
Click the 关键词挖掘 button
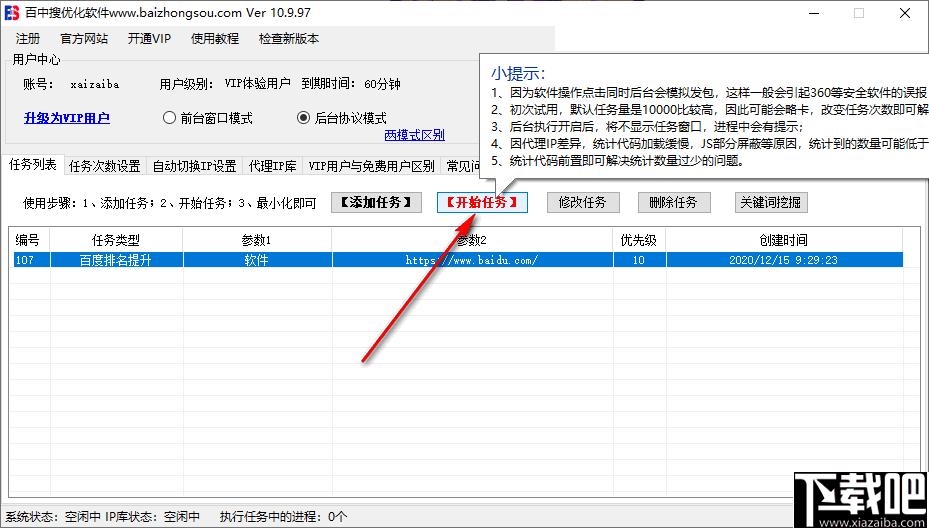771,202
